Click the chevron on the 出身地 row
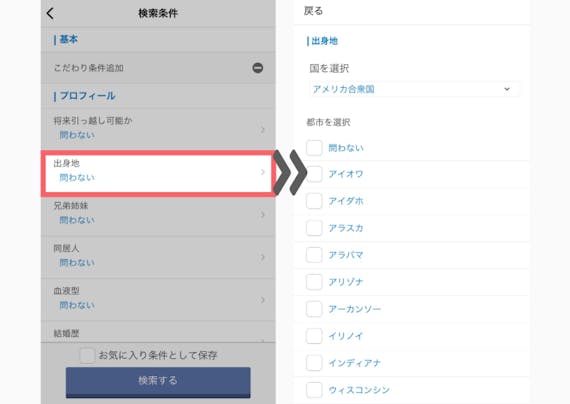The image size is (570, 404). point(263,172)
